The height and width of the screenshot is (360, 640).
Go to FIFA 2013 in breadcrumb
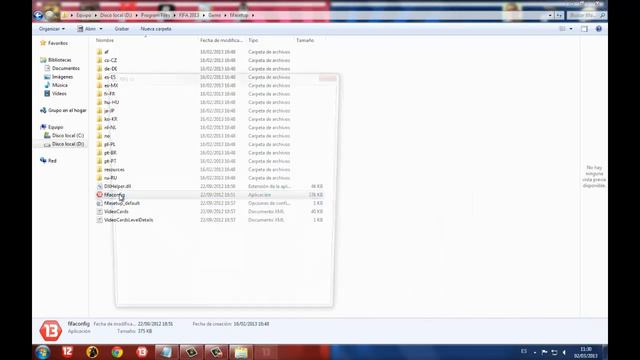189,15
